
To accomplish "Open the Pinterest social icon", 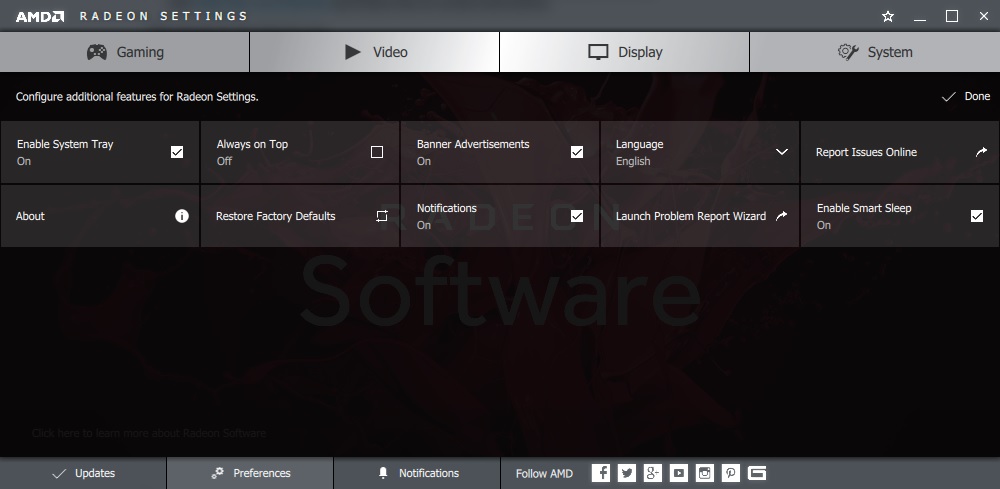I will pyautogui.click(x=731, y=473).
